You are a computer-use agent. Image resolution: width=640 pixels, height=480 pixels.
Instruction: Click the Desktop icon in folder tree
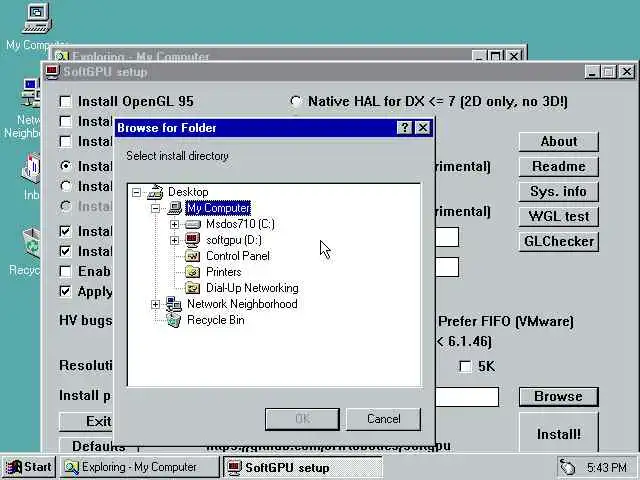tap(156, 192)
